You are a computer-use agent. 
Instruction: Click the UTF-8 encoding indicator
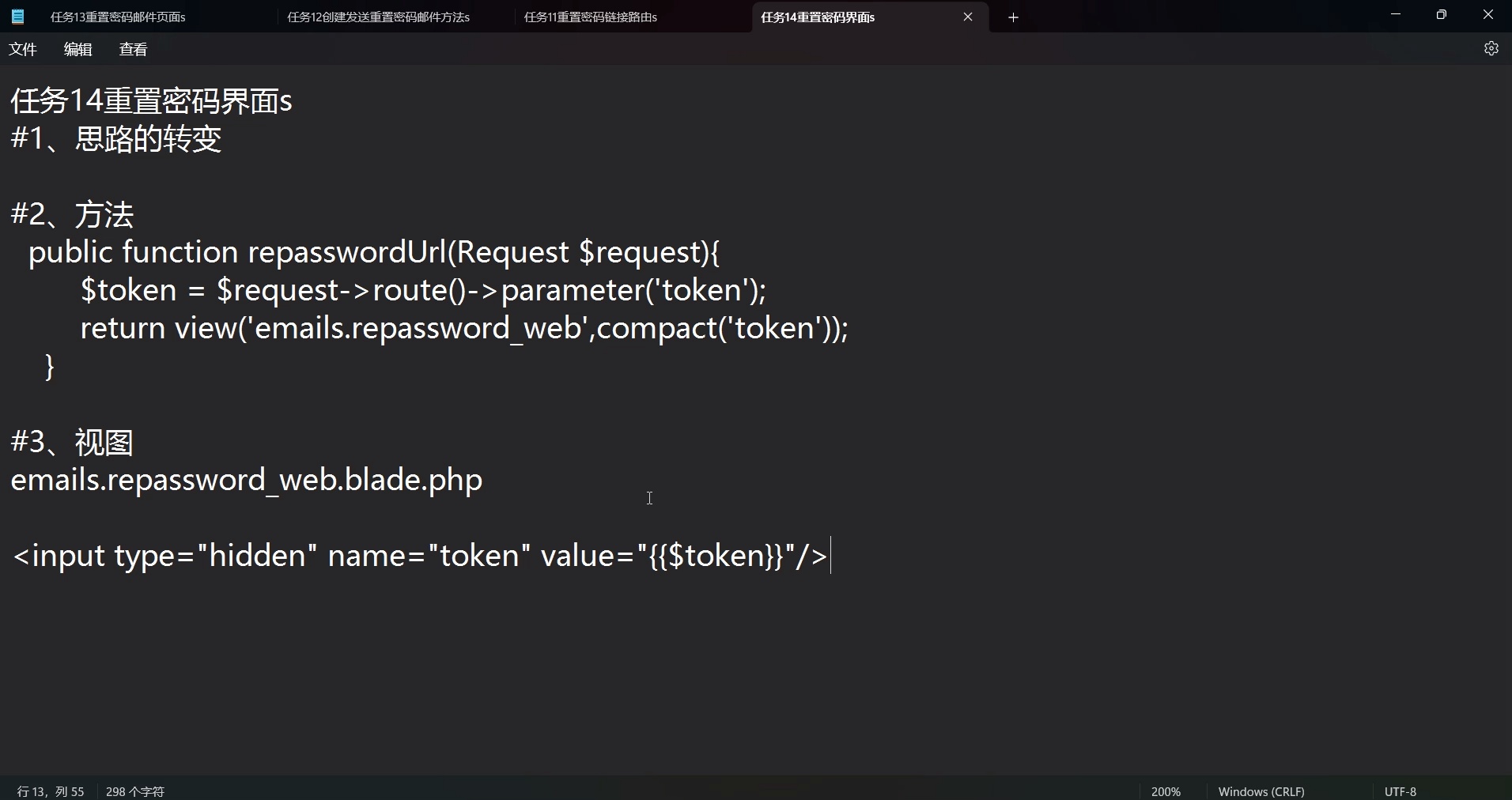coord(1400,791)
